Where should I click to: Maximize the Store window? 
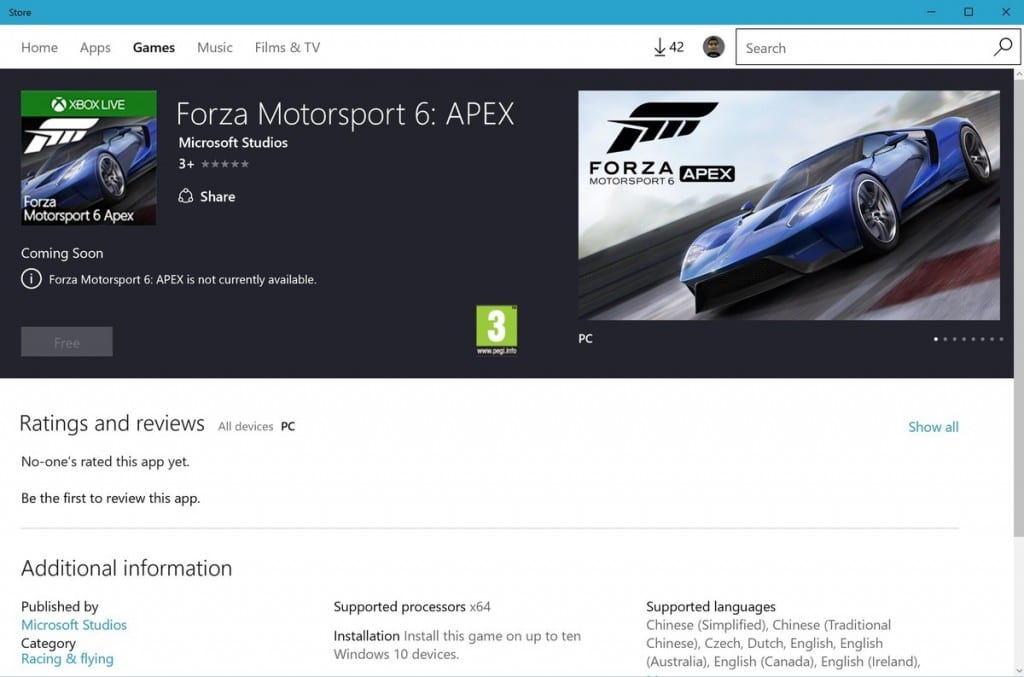click(x=968, y=12)
